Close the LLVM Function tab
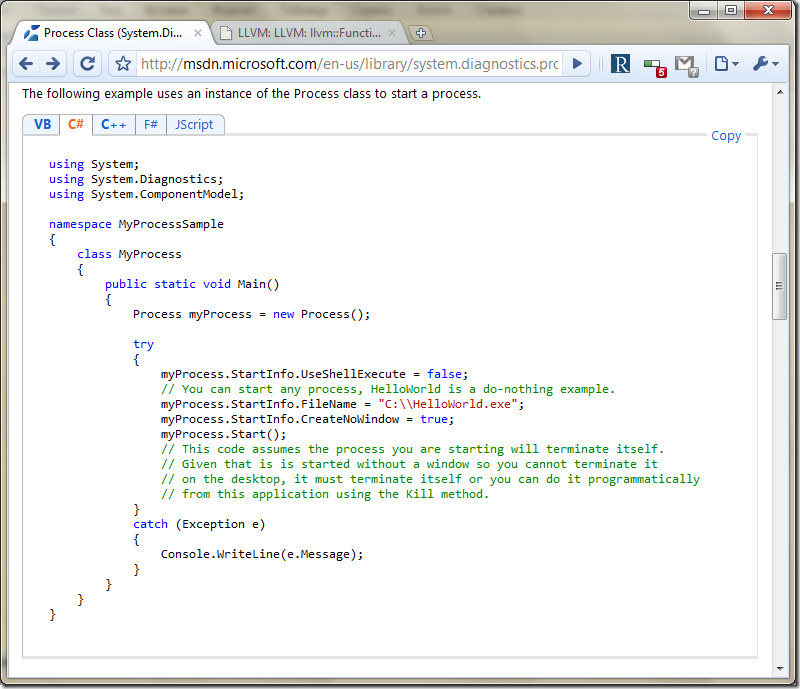This screenshot has height=689, width=800. click(392, 33)
